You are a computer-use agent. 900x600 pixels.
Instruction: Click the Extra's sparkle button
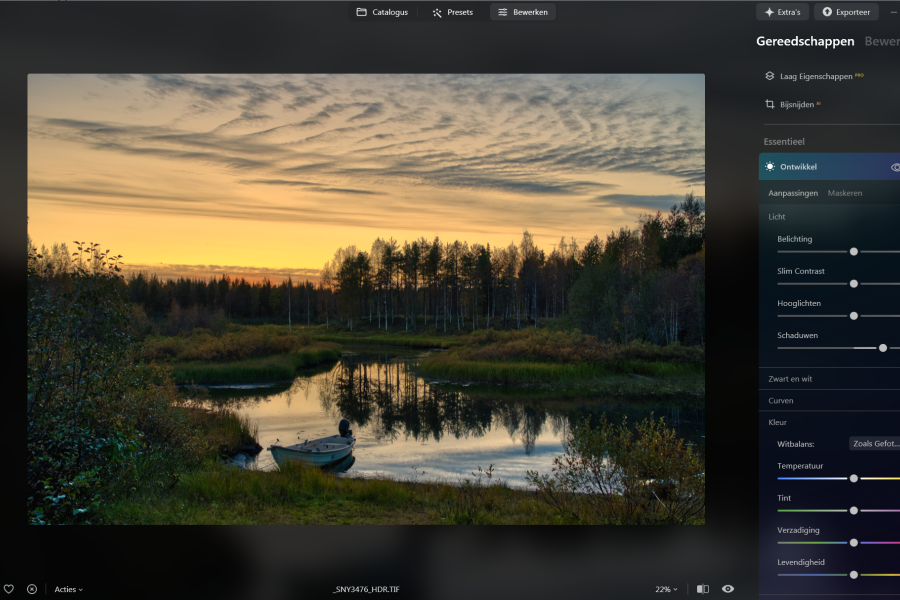point(782,12)
